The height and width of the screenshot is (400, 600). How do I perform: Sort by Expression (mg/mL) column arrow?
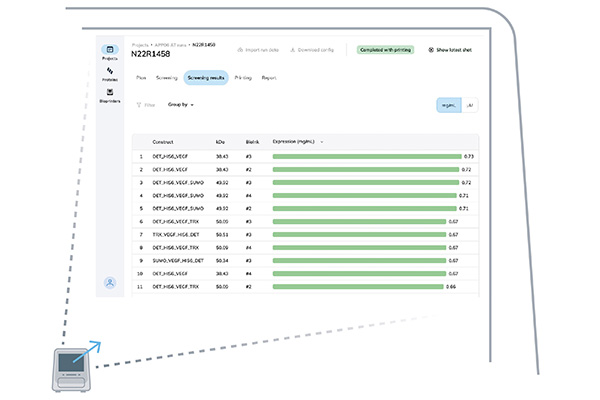tap(322, 142)
